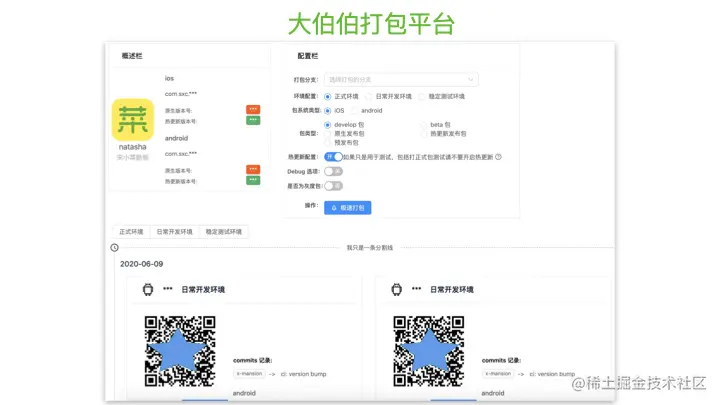Choose the beta 包 package type
Screen dimensions: 720x405
(x=423, y=125)
